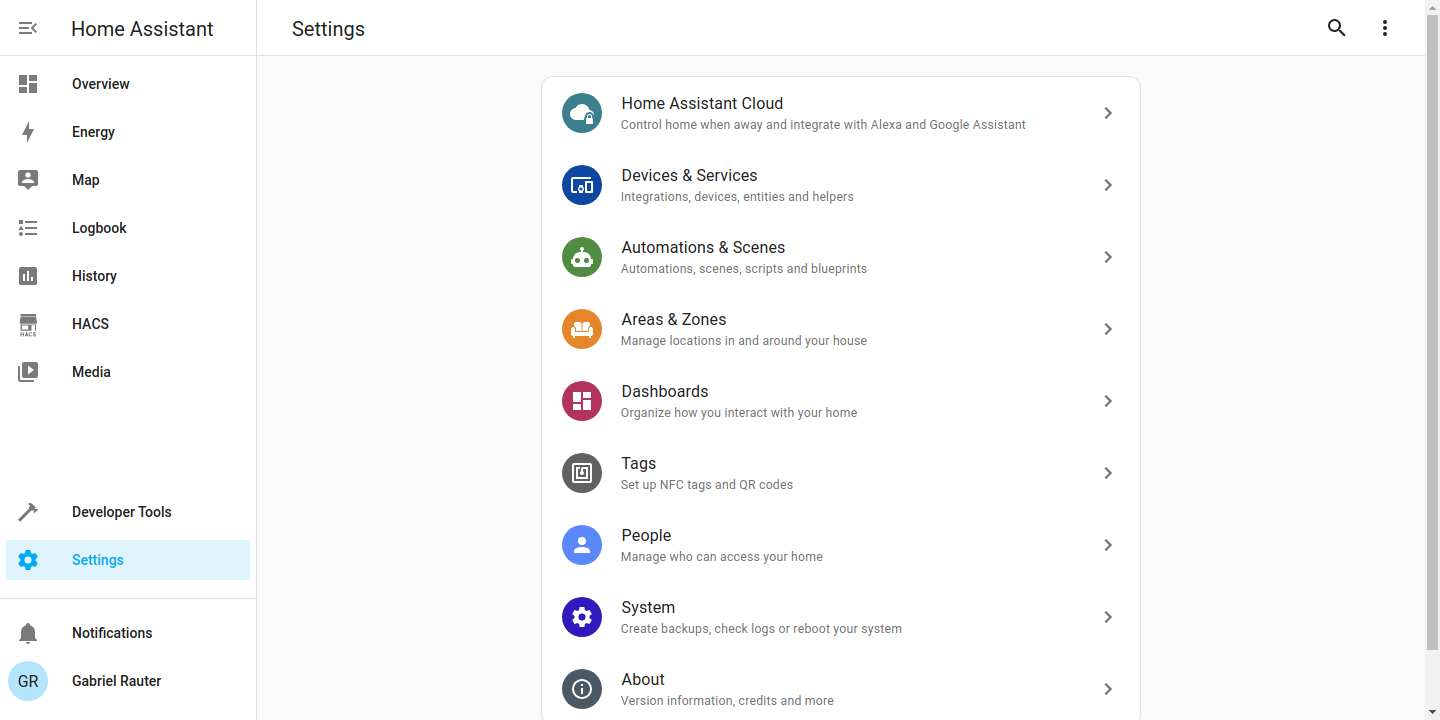Click the Map sidebar icon
The image size is (1440, 720).
point(28,180)
